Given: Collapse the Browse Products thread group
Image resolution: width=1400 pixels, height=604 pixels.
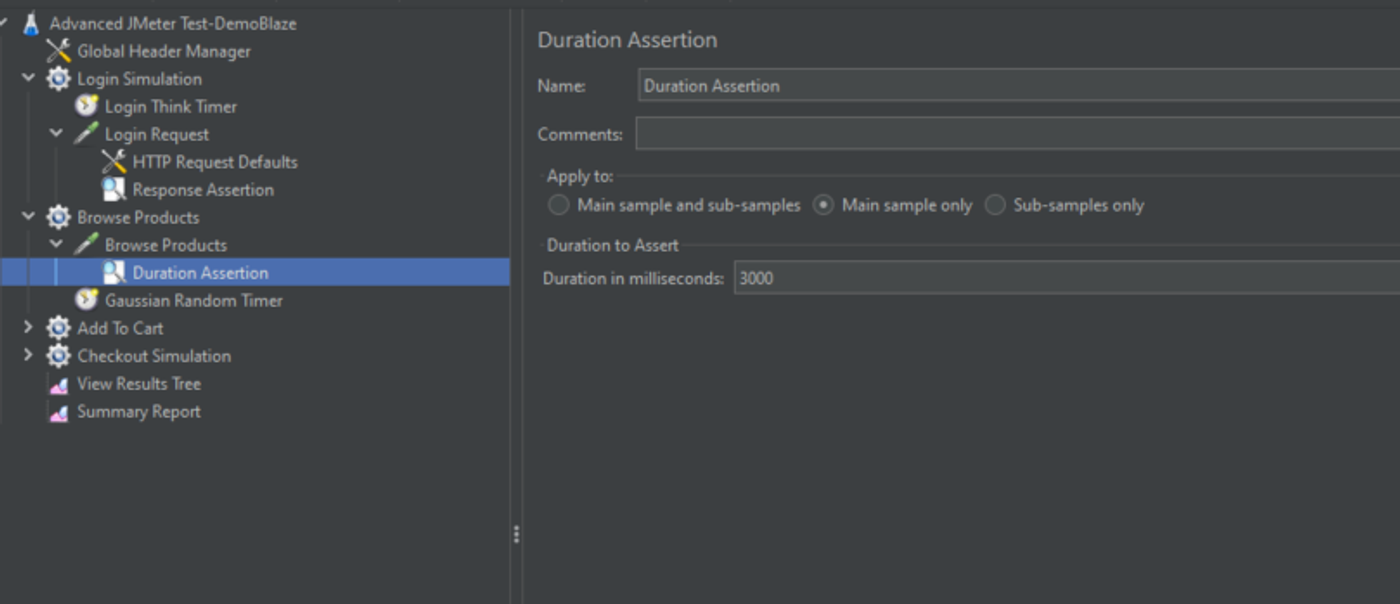Looking at the screenshot, I should 28,216.
